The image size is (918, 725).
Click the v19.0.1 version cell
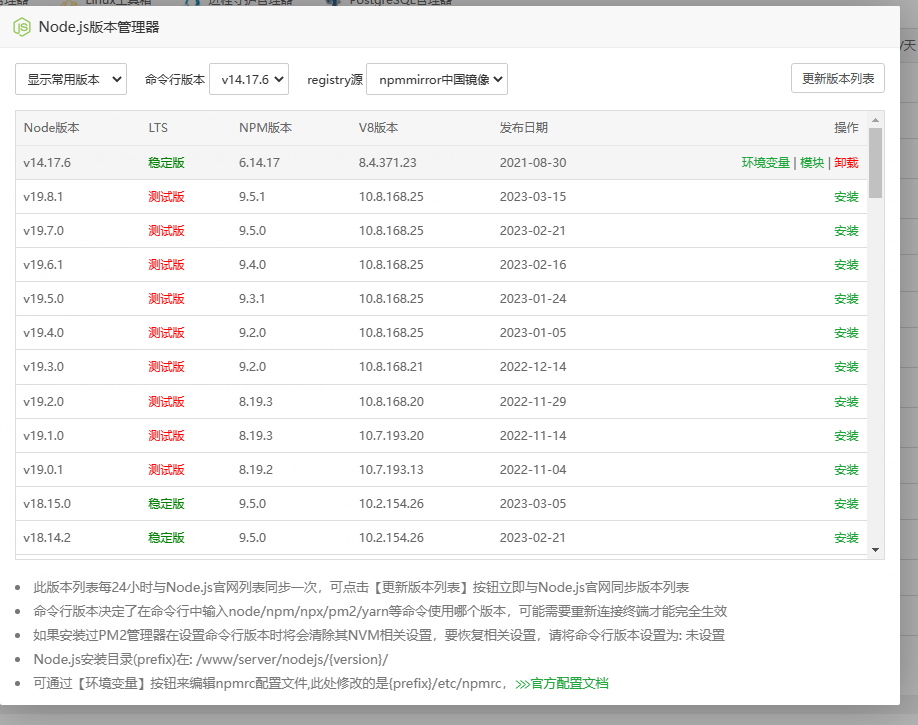[x=43, y=470]
